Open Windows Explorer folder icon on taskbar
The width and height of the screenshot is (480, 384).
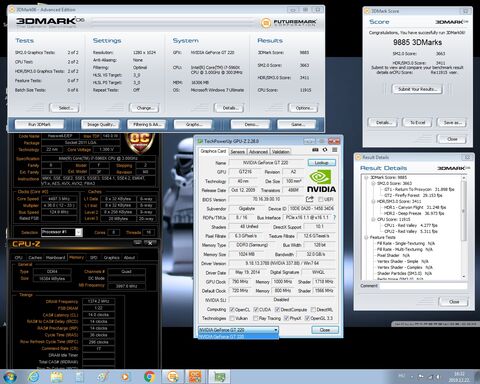(57, 377)
